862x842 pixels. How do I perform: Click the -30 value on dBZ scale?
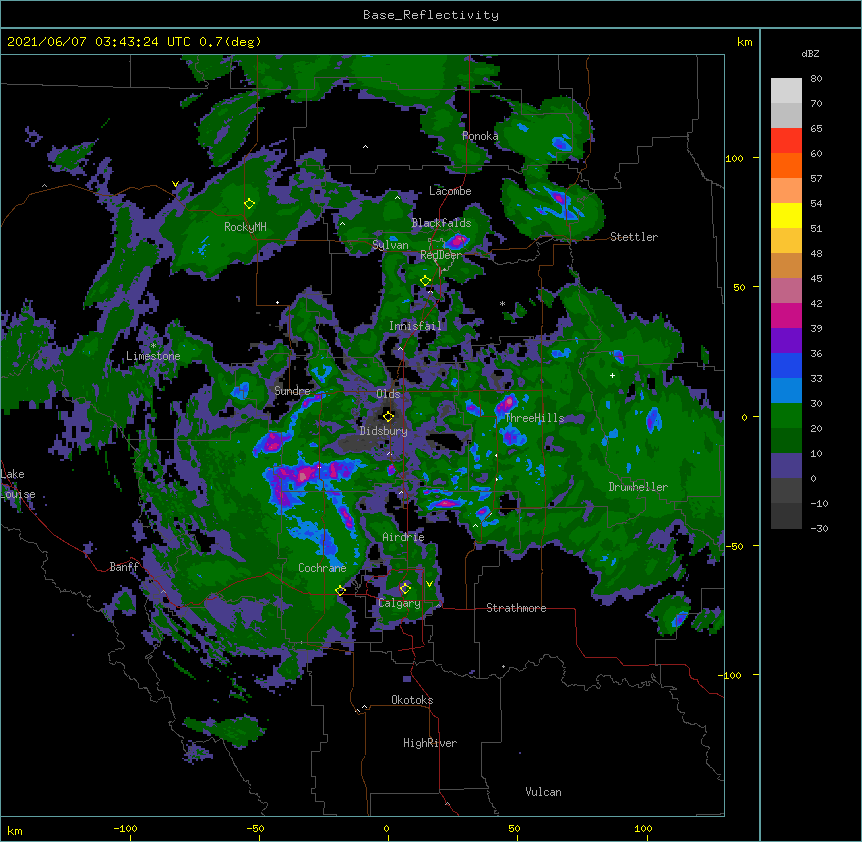point(819,529)
